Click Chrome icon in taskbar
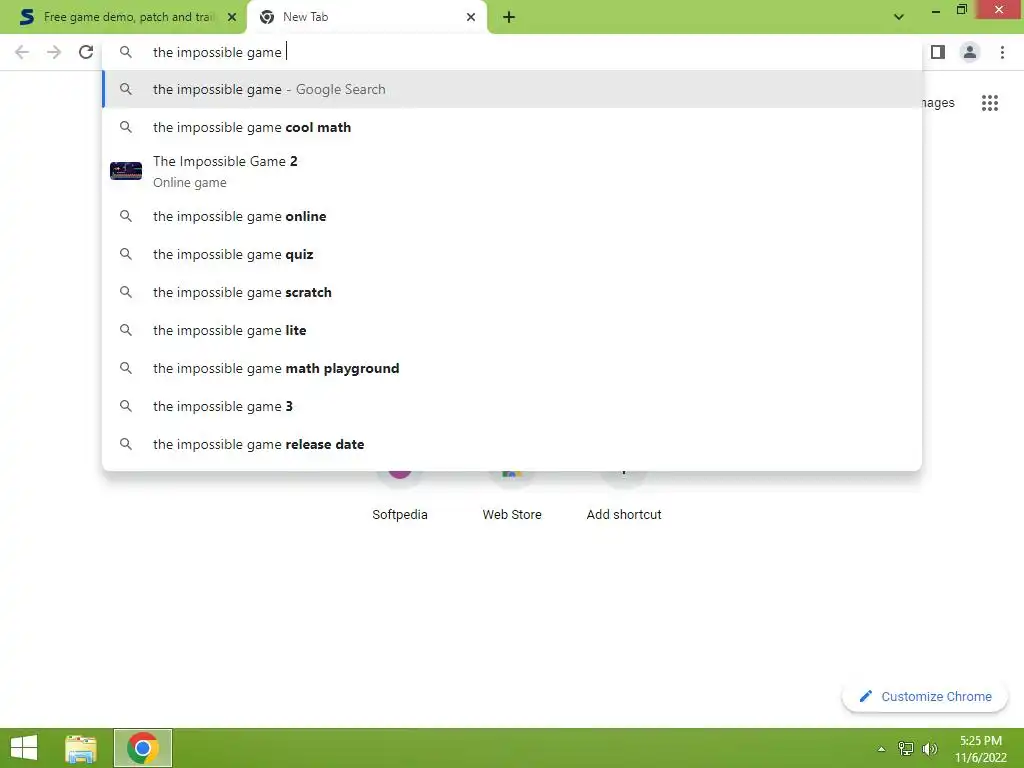This screenshot has width=1024, height=768. pyautogui.click(x=143, y=748)
